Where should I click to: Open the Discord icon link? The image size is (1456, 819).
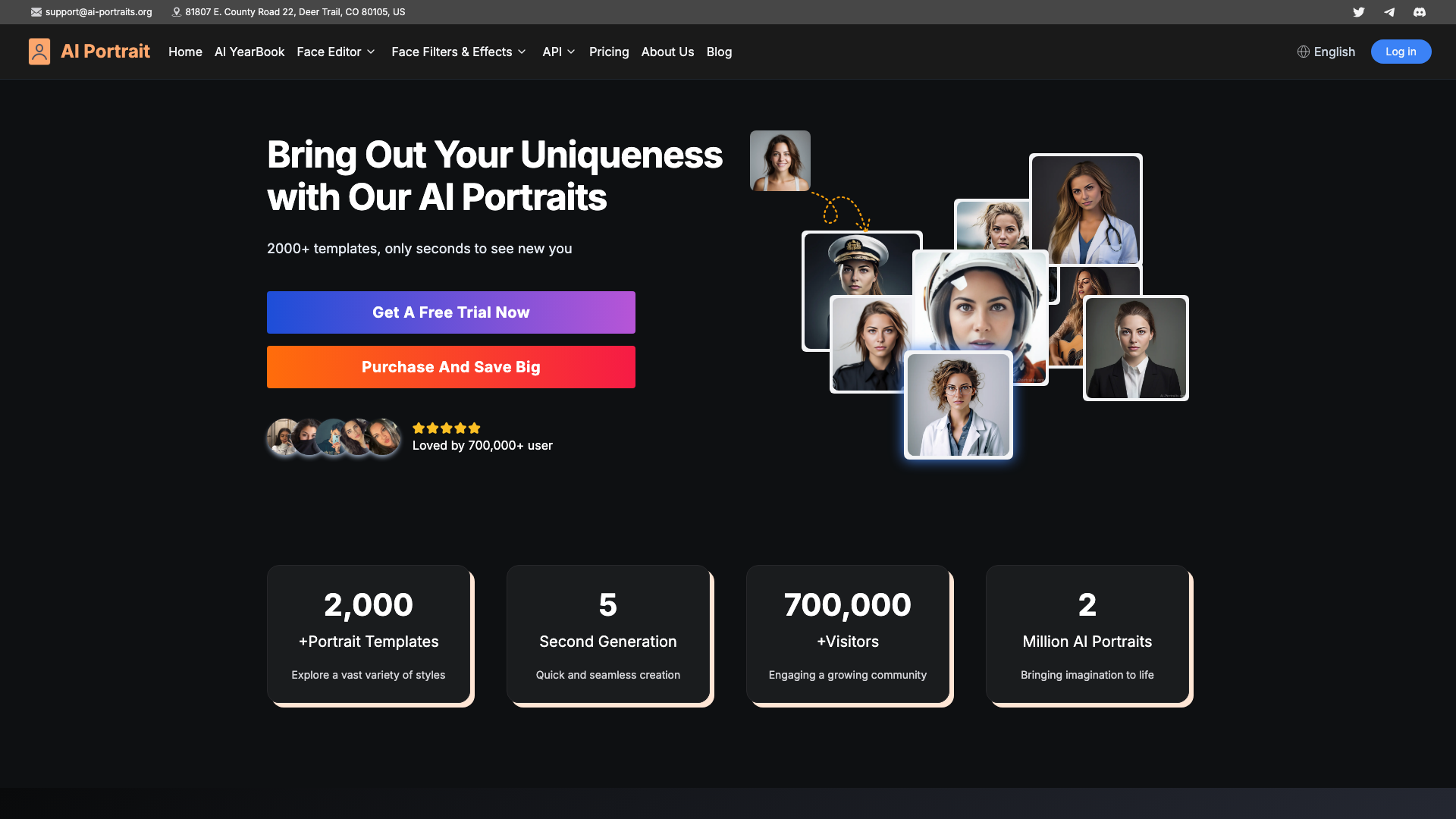coord(1420,12)
